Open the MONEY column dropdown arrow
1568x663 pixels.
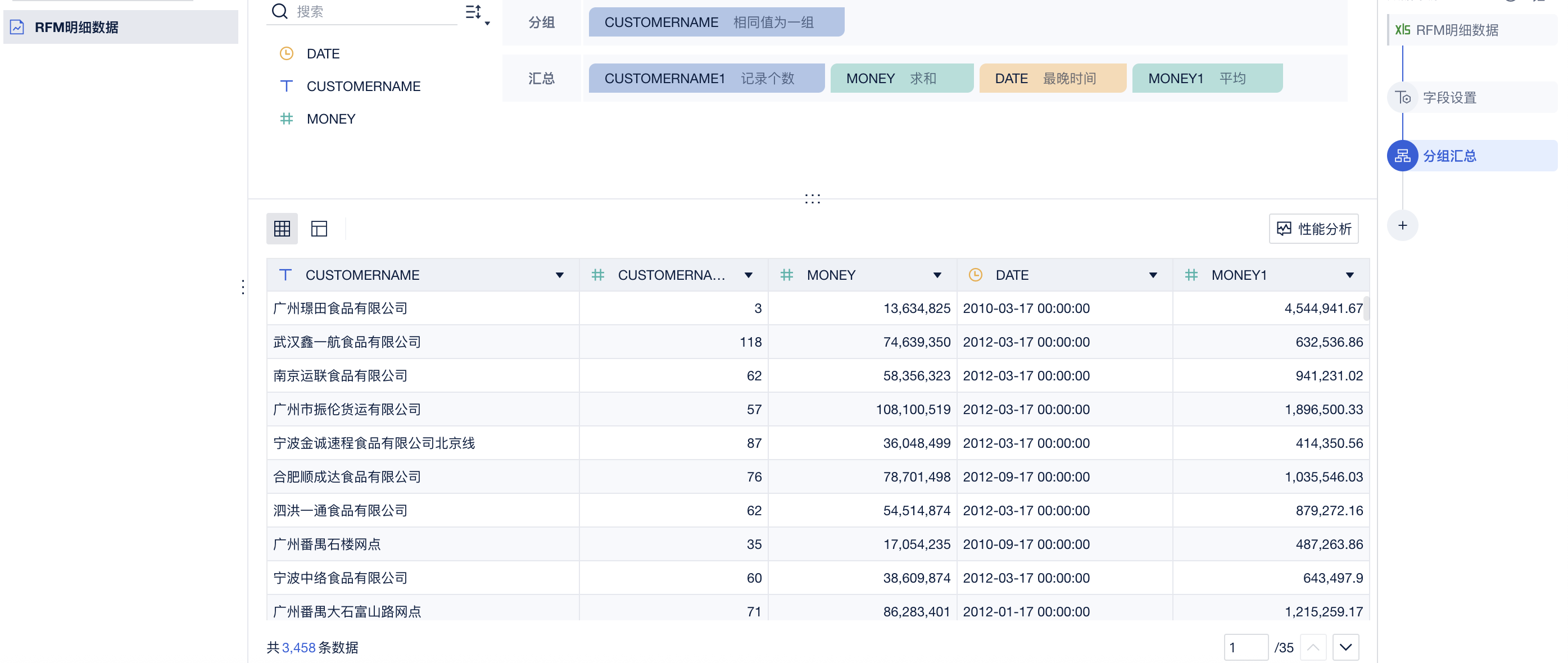pyautogui.click(x=937, y=275)
